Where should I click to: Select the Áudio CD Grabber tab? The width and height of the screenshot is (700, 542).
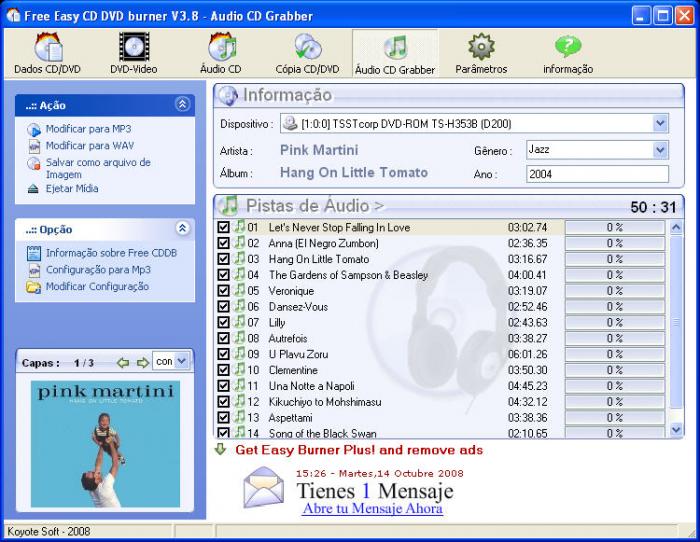point(395,54)
